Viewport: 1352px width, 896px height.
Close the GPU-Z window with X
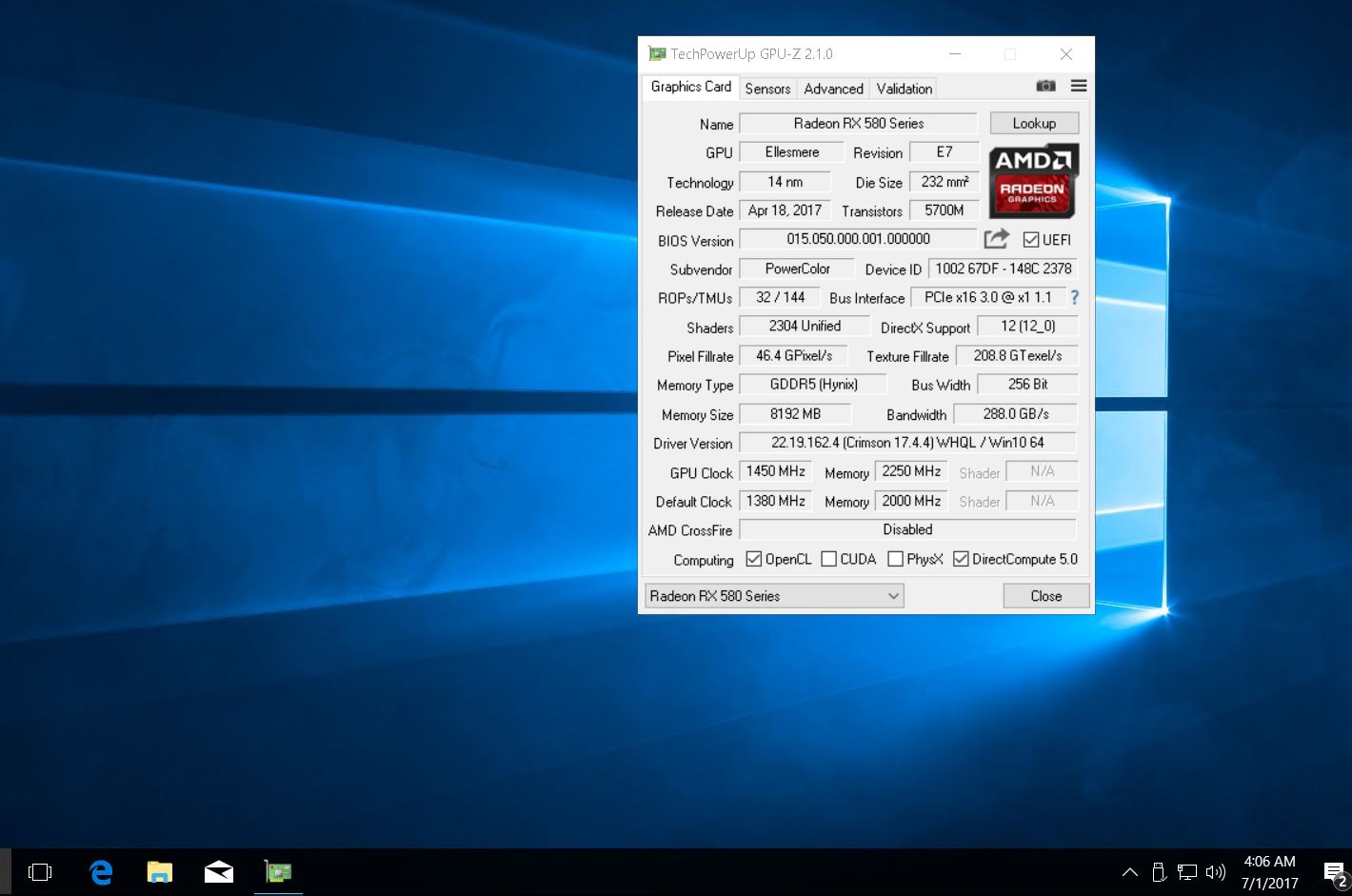(x=1066, y=54)
